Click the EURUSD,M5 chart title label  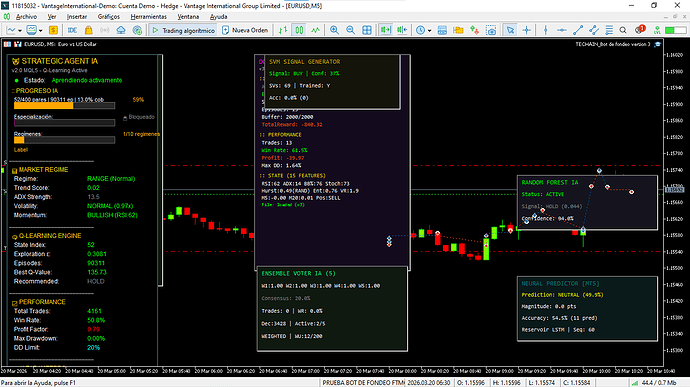60,44
